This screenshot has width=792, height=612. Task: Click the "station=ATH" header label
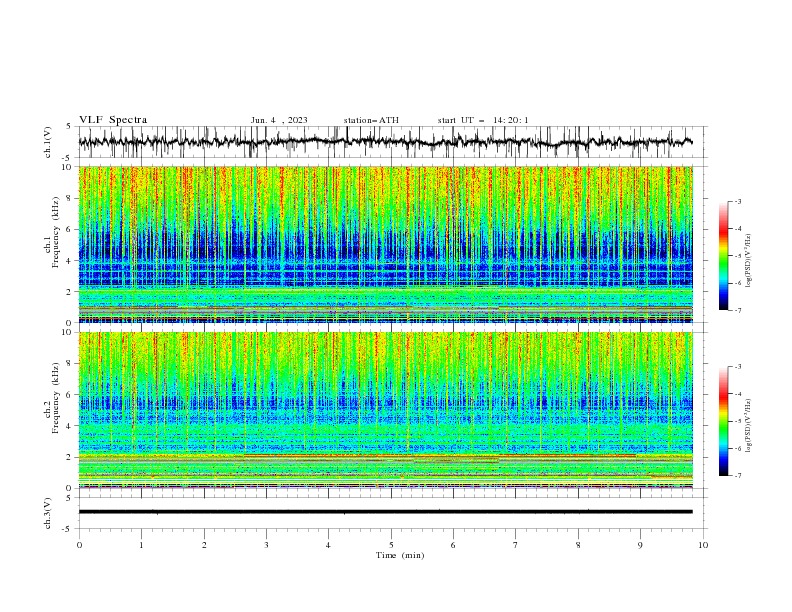(x=371, y=120)
